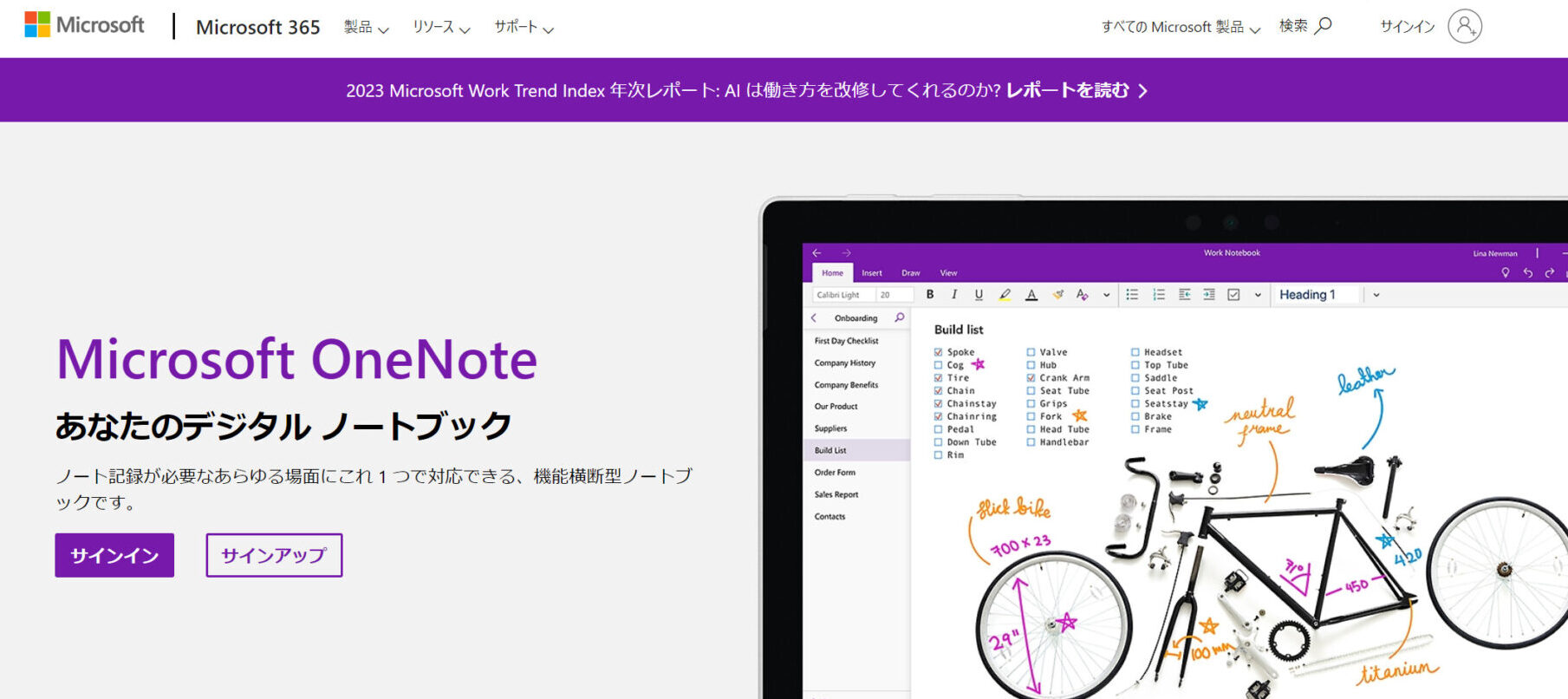This screenshot has width=1568, height=699.
Task: Uncheck the Crank Arm checkbox
Action: 1031,378
